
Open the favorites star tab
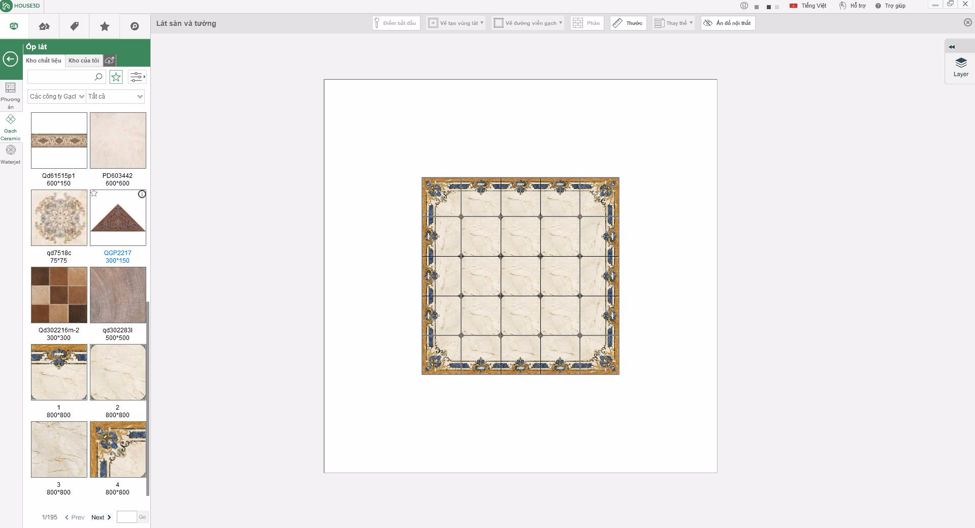coord(104,26)
